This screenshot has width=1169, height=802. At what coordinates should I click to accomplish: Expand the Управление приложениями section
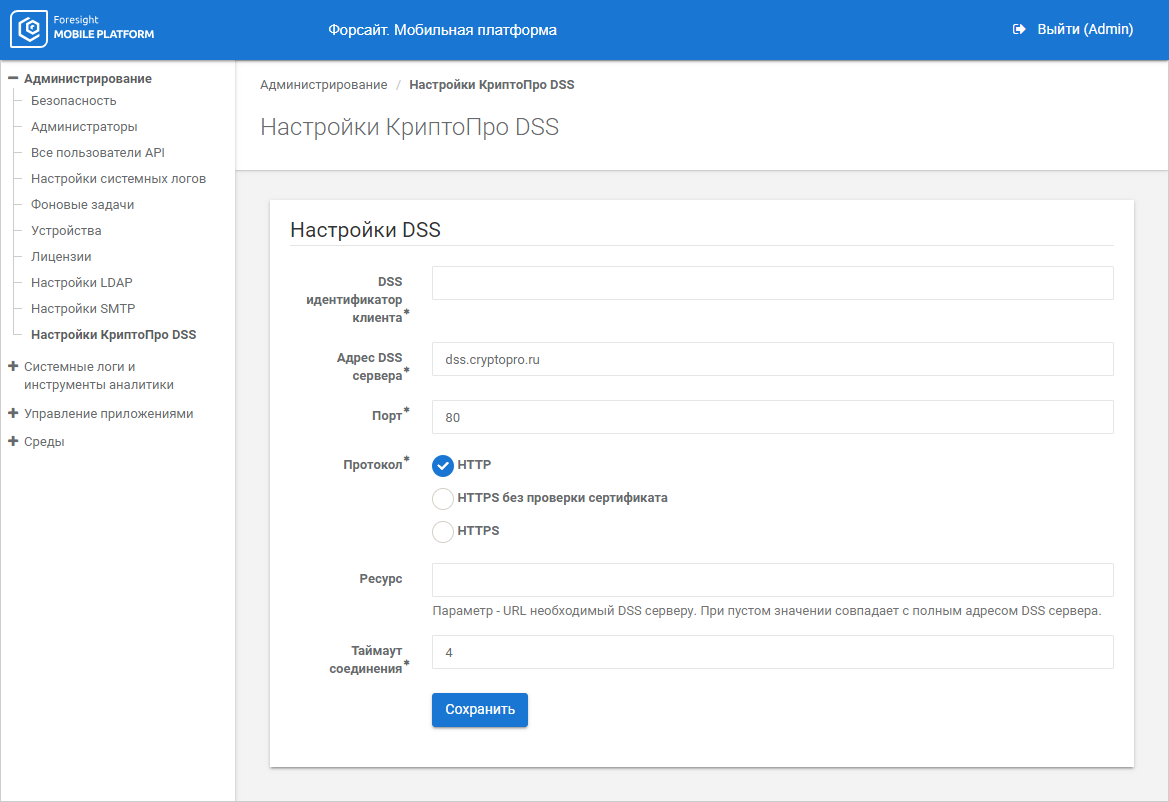[x=13, y=413]
